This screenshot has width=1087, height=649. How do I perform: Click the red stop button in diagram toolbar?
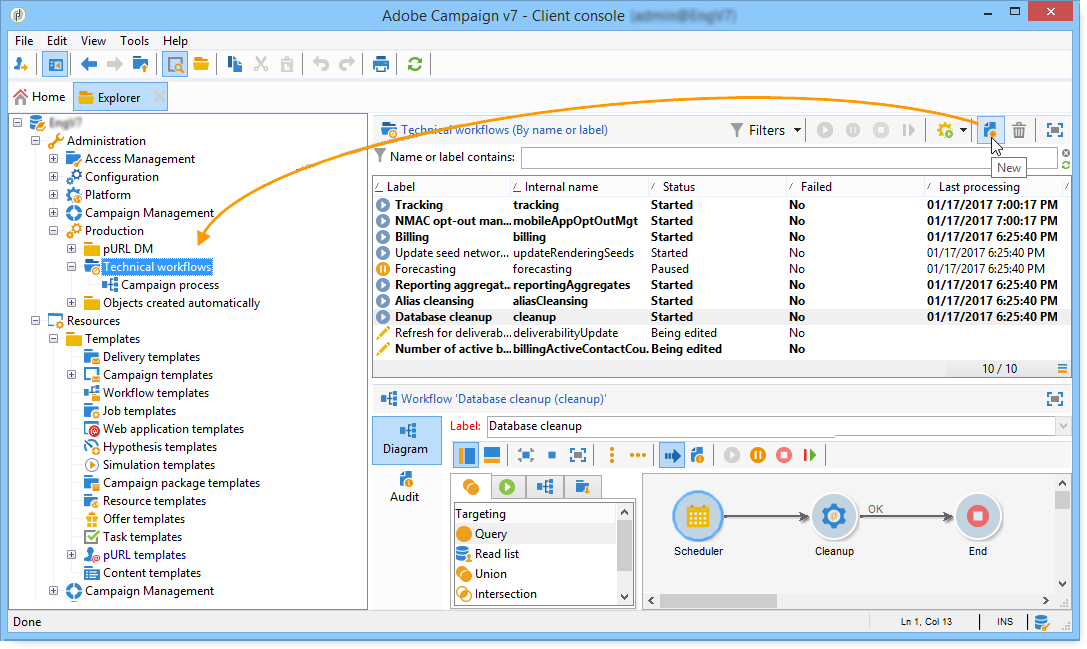(783, 455)
